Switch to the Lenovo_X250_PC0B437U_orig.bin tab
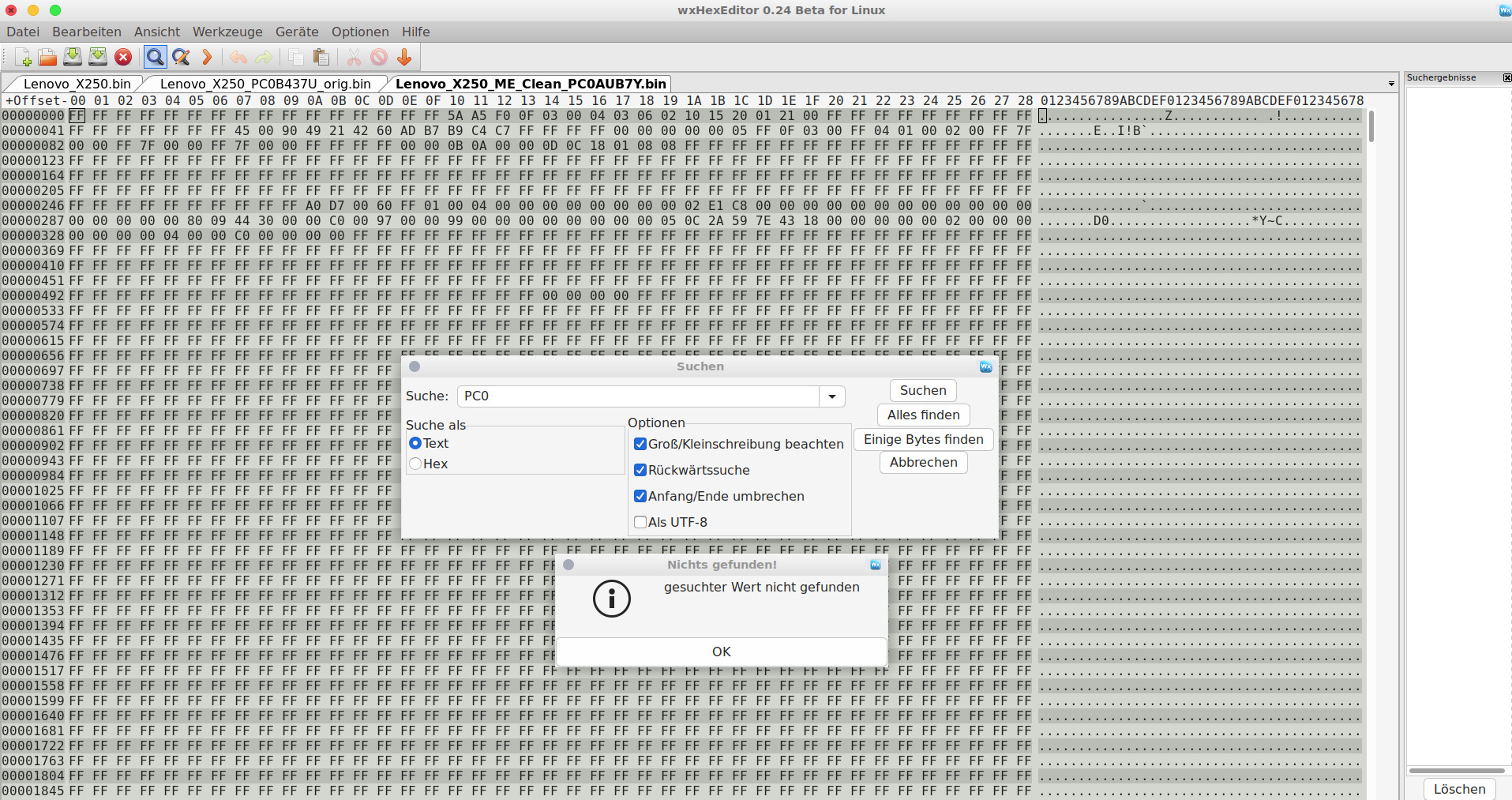Viewport: 1512px width, 800px height. [x=265, y=84]
